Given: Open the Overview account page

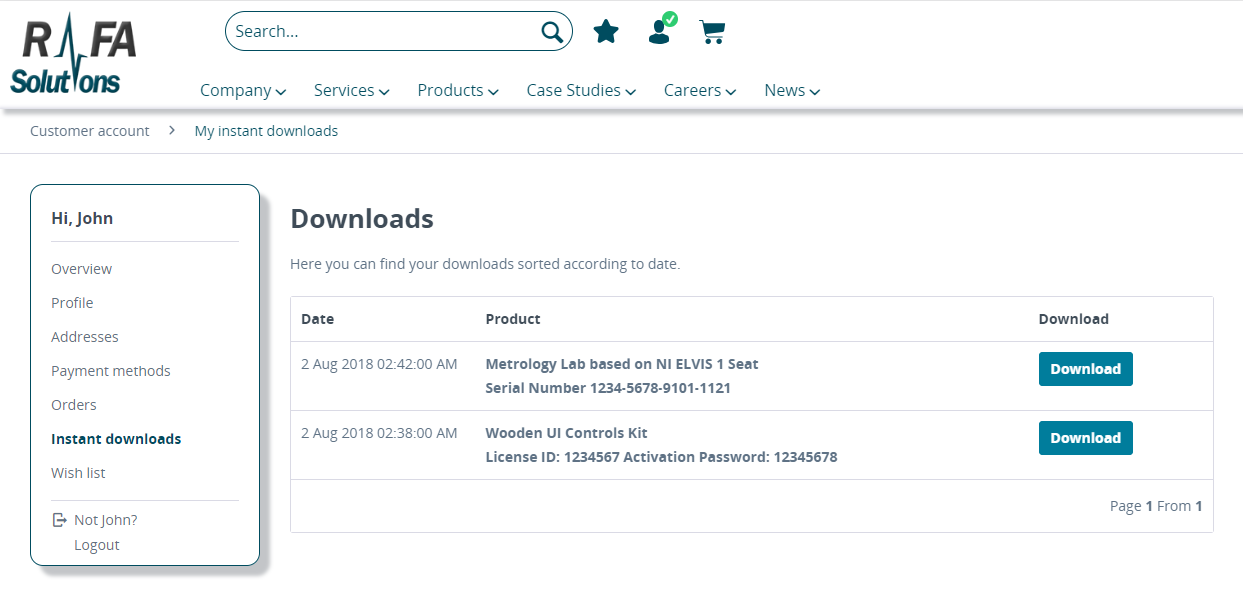Looking at the screenshot, I should click(x=81, y=268).
